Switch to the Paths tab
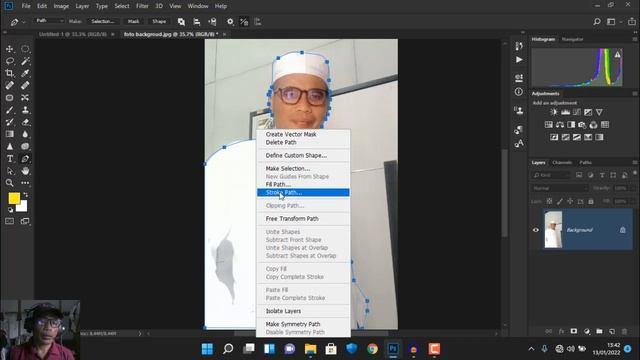 tap(585, 162)
